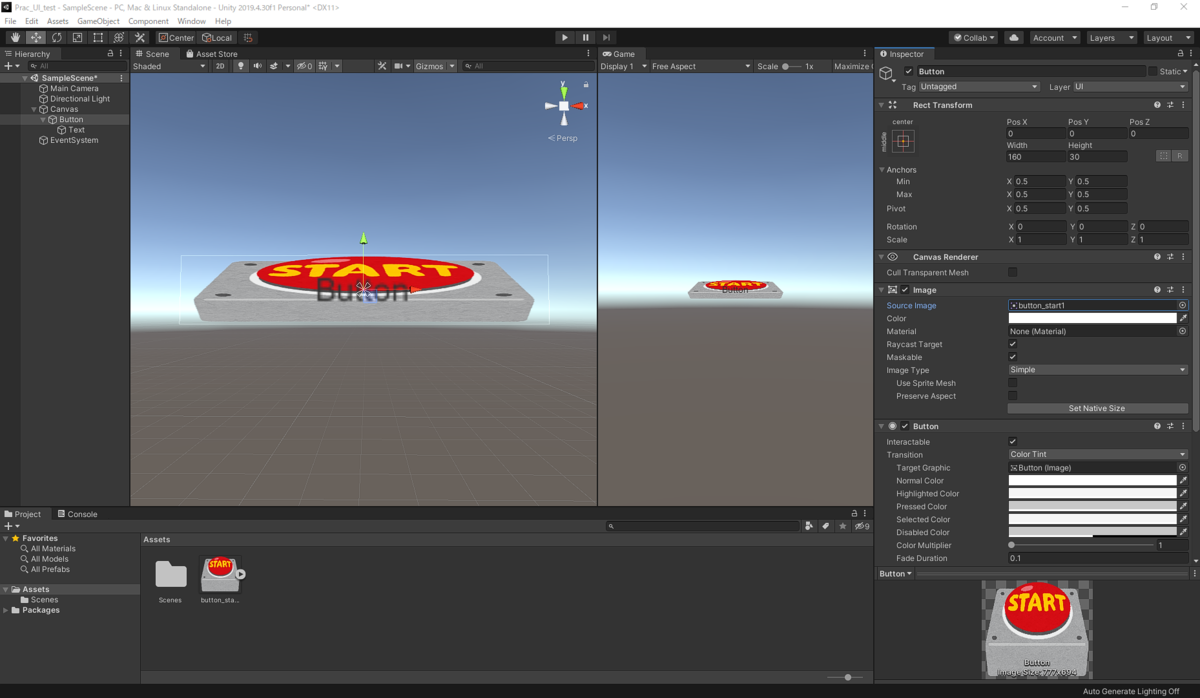Screen dimensions: 1200x698
Task: Open the GameObject menu
Action: [98, 21]
